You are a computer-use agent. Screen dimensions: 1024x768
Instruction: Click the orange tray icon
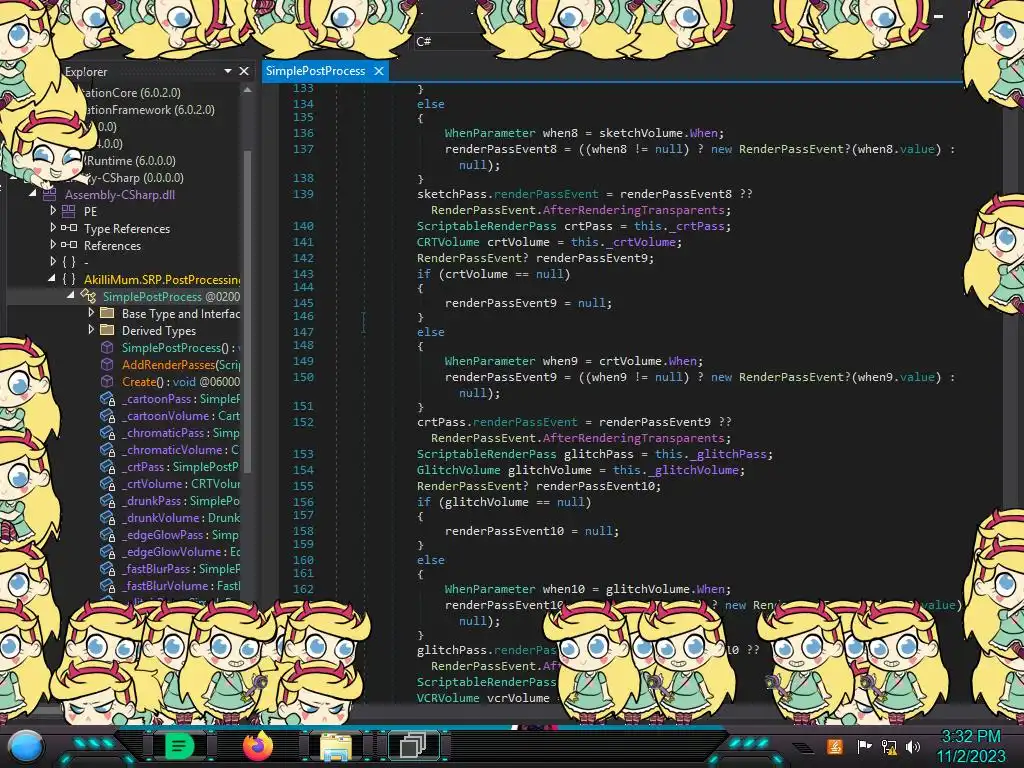point(835,746)
